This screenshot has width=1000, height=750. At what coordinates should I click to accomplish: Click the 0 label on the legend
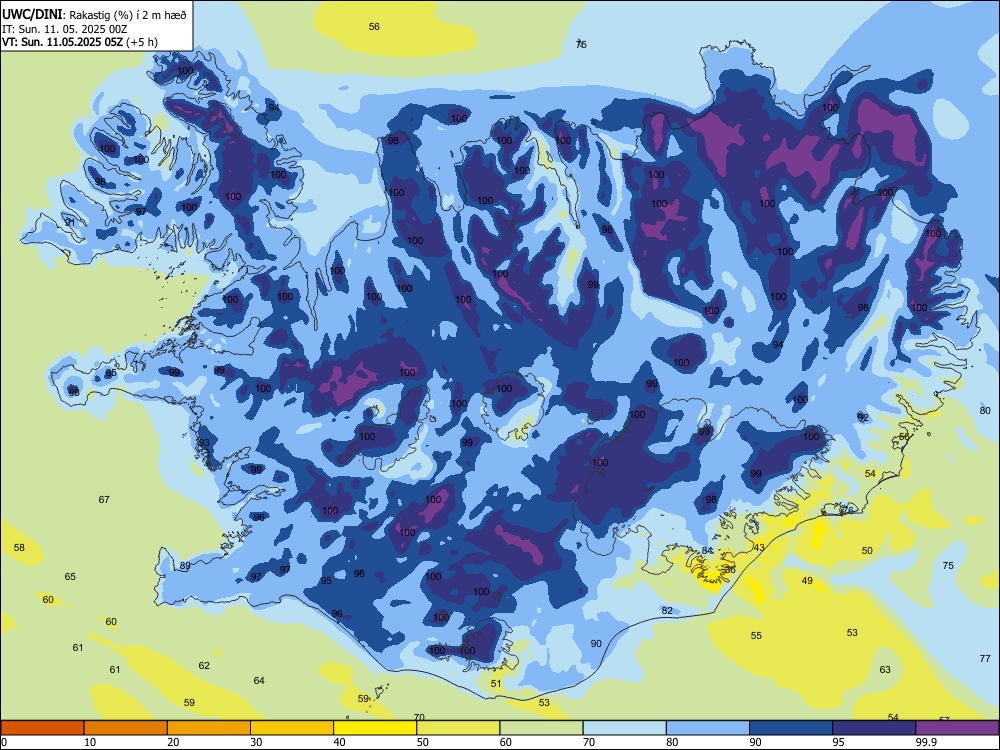tap(5, 742)
